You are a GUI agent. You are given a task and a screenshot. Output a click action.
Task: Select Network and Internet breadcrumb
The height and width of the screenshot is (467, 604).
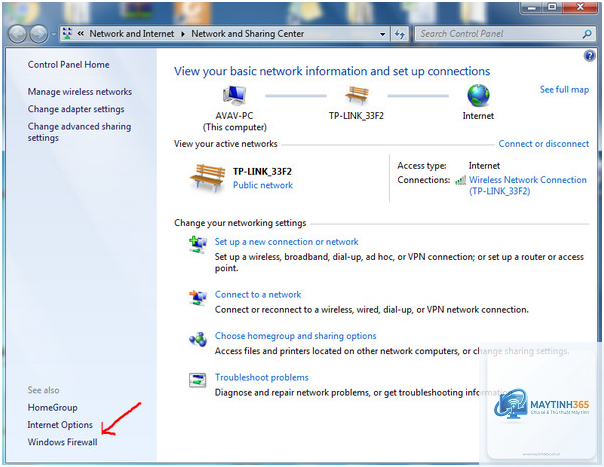click(x=132, y=34)
